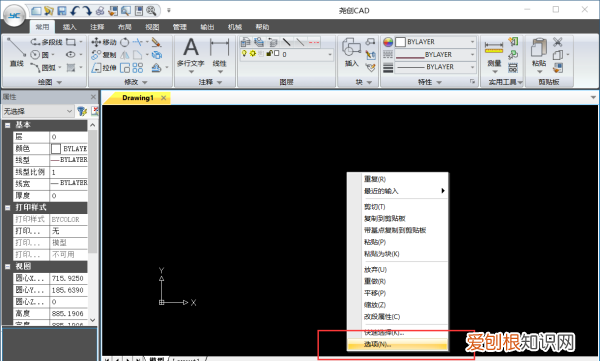This screenshot has width=600, height=361.
Task: Expand the 修改 modify panel arrow
Action: 145,82
